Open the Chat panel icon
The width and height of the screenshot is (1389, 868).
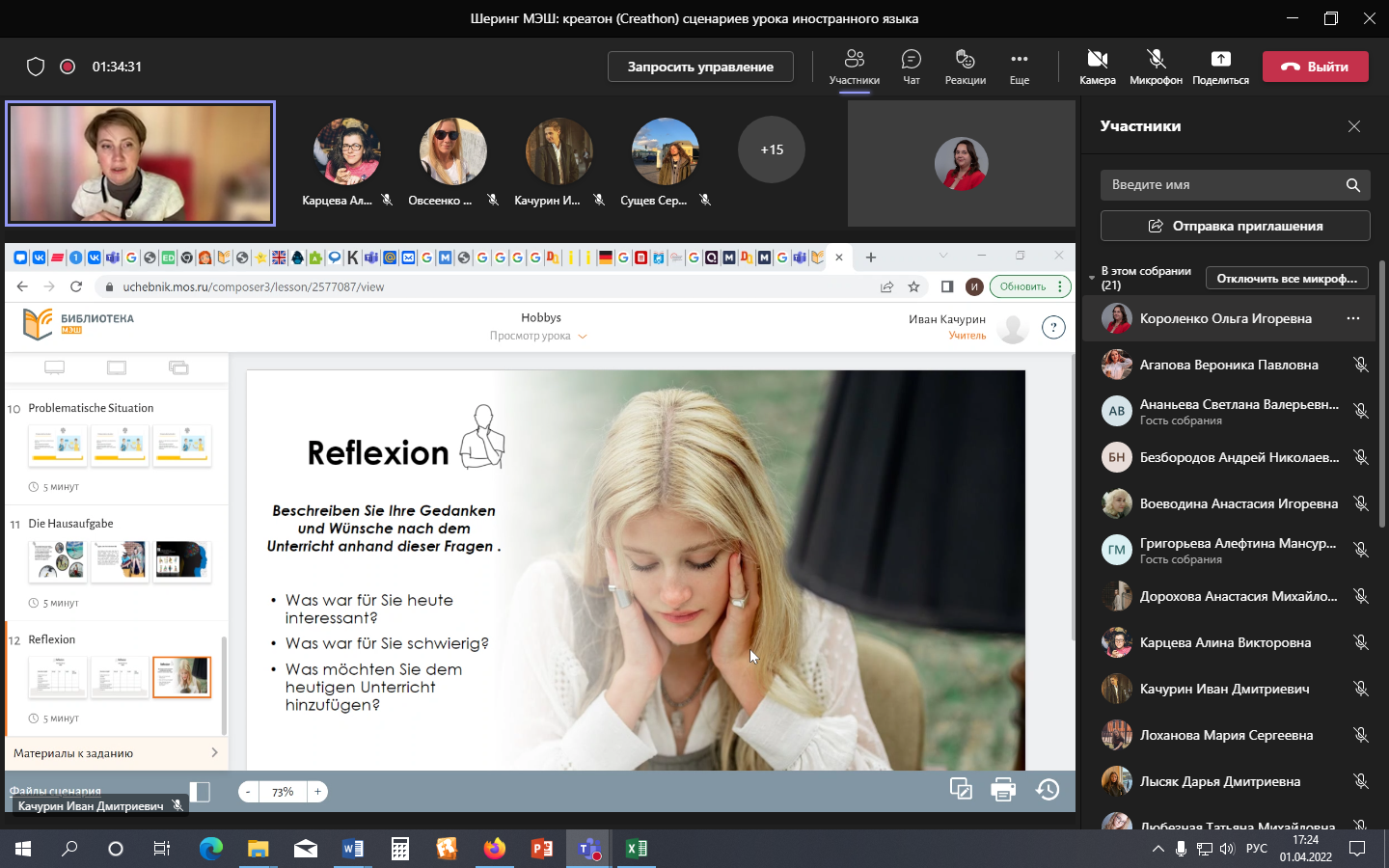[911, 66]
